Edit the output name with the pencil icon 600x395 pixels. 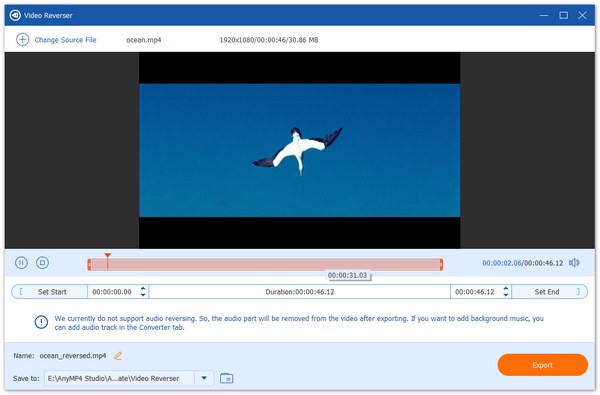tap(118, 356)
